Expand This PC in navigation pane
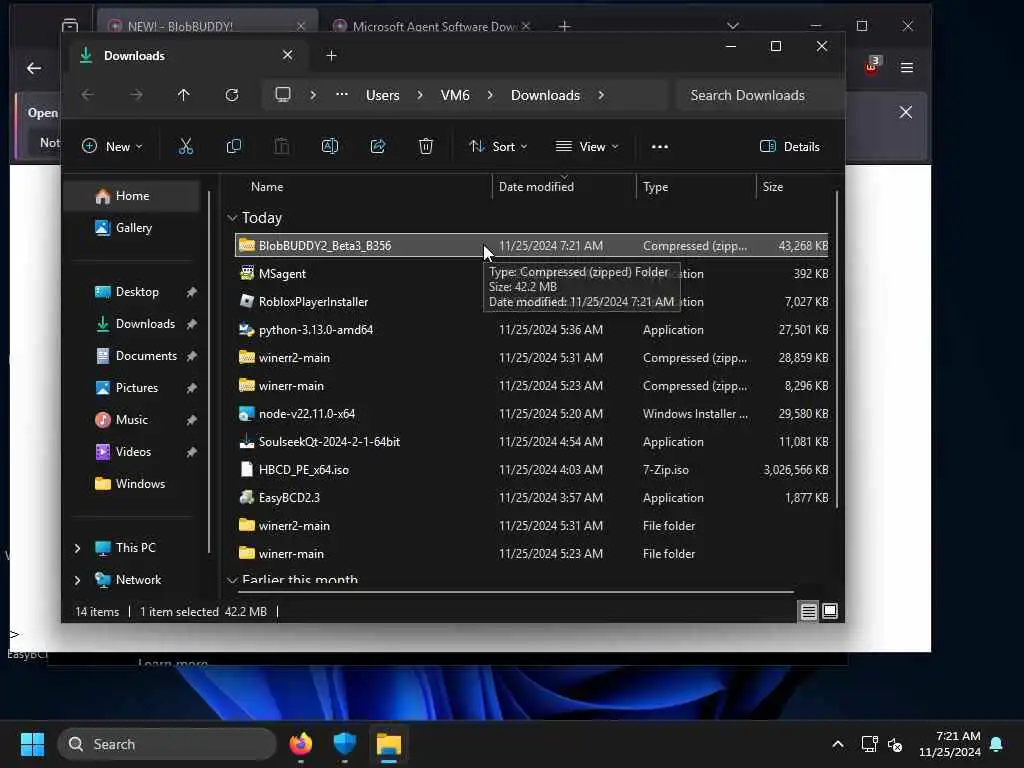Image resolution: width=1024 pixels, height=768 pixels. 77,548
